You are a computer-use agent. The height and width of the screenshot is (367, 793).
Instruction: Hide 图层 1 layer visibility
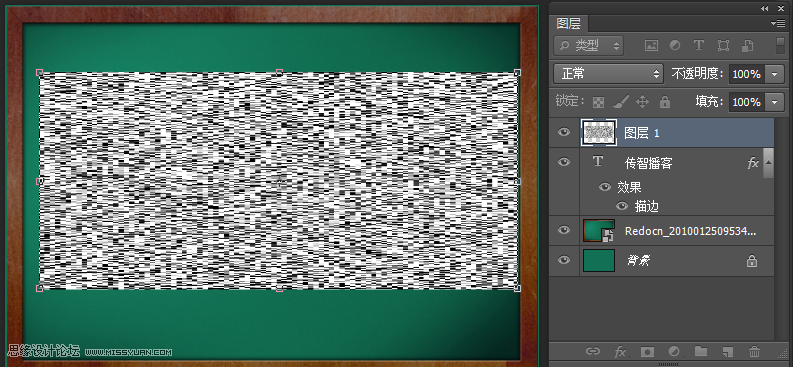pos(564,132)
